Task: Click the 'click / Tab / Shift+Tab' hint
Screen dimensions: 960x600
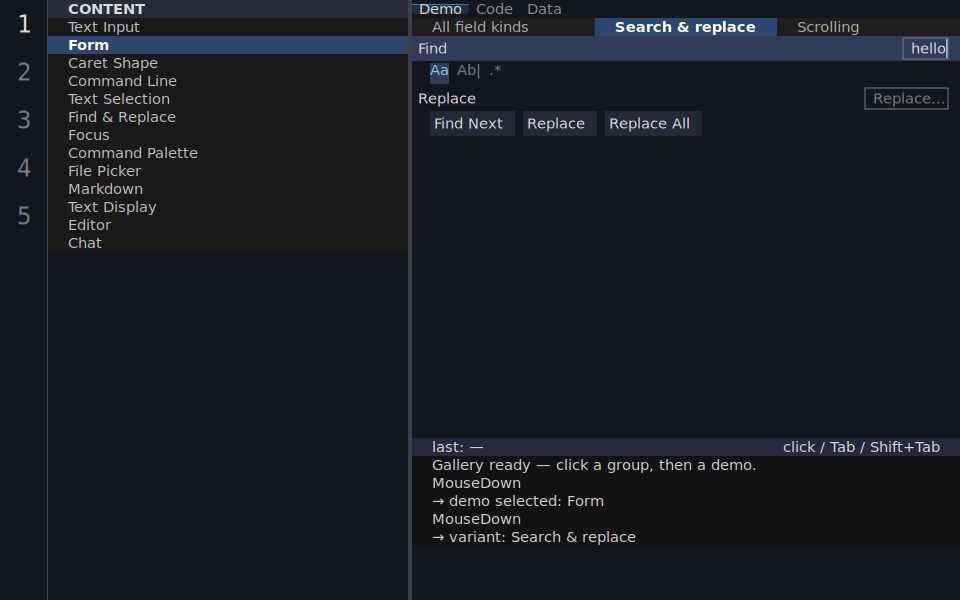Action: (861, 447)
